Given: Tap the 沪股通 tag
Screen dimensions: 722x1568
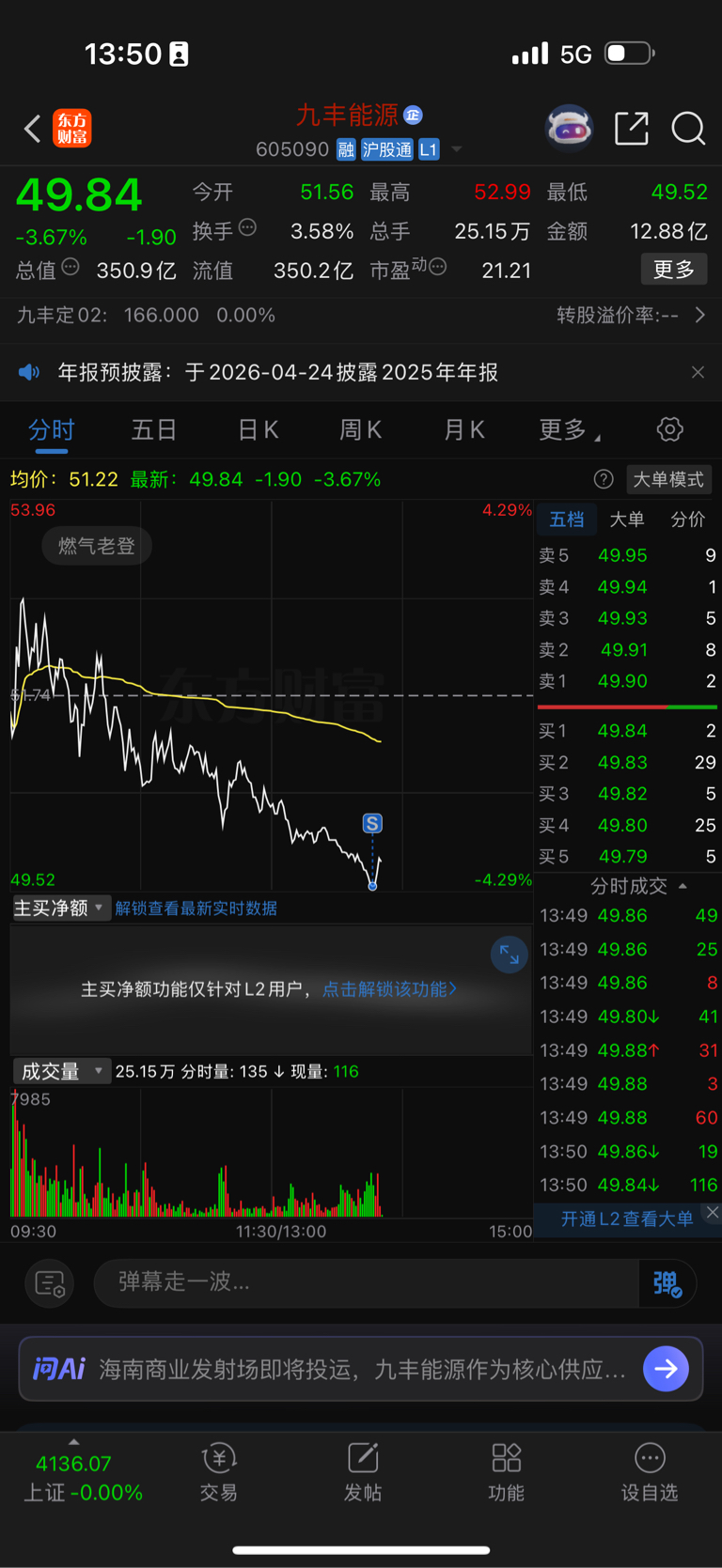Looking at the screenshot, I should pos(387,149).
